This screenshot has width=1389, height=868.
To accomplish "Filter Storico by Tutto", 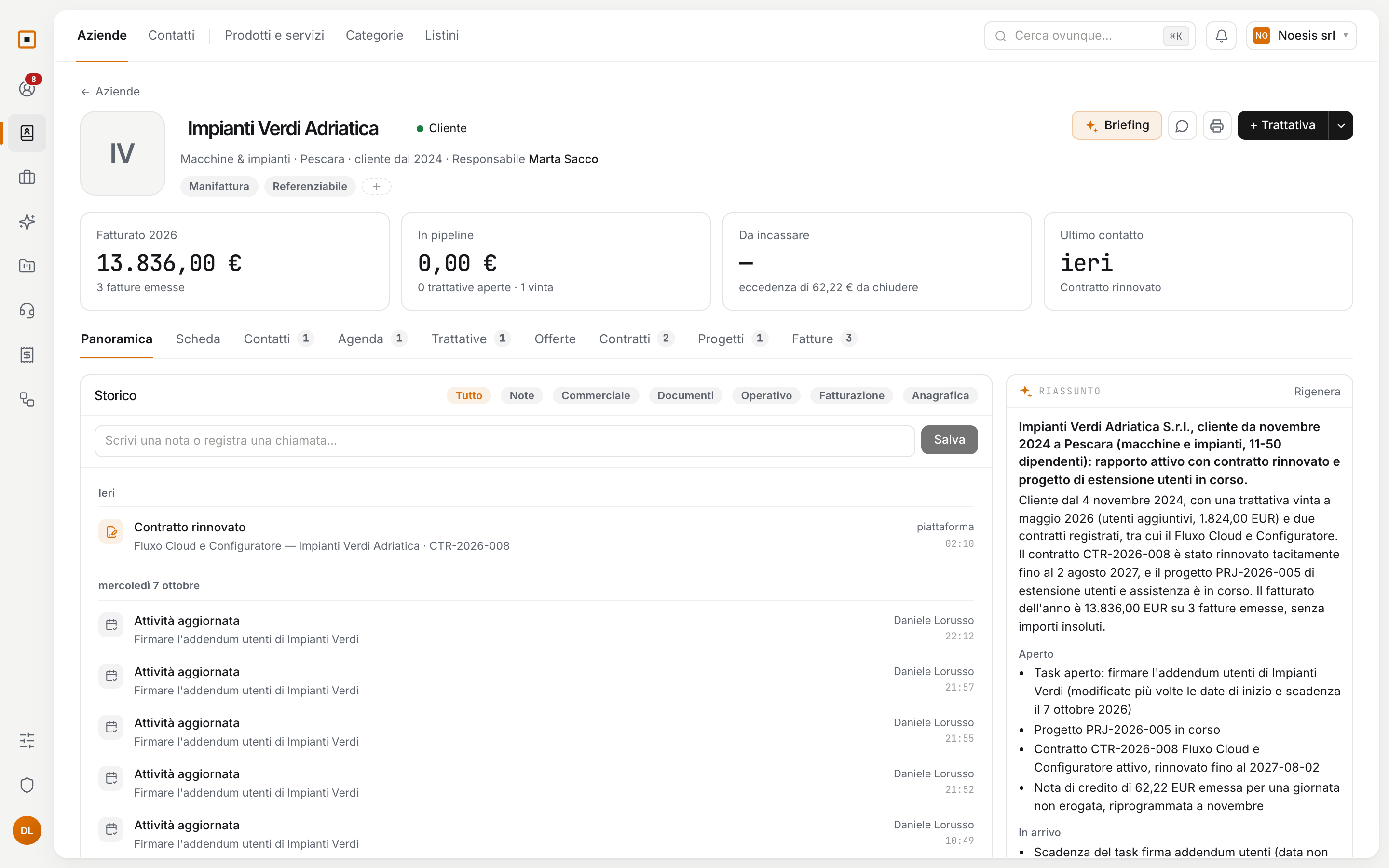I will click(468, 395).
